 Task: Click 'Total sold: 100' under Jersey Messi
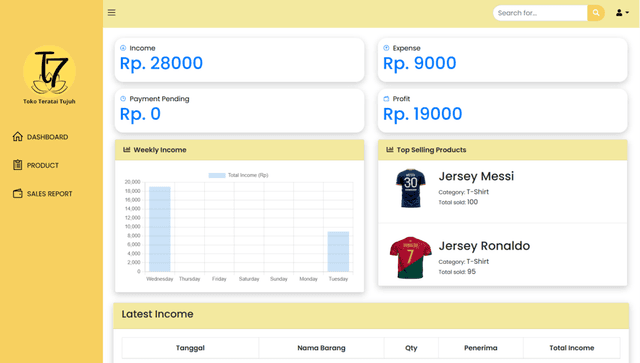(x=458, y=202)
